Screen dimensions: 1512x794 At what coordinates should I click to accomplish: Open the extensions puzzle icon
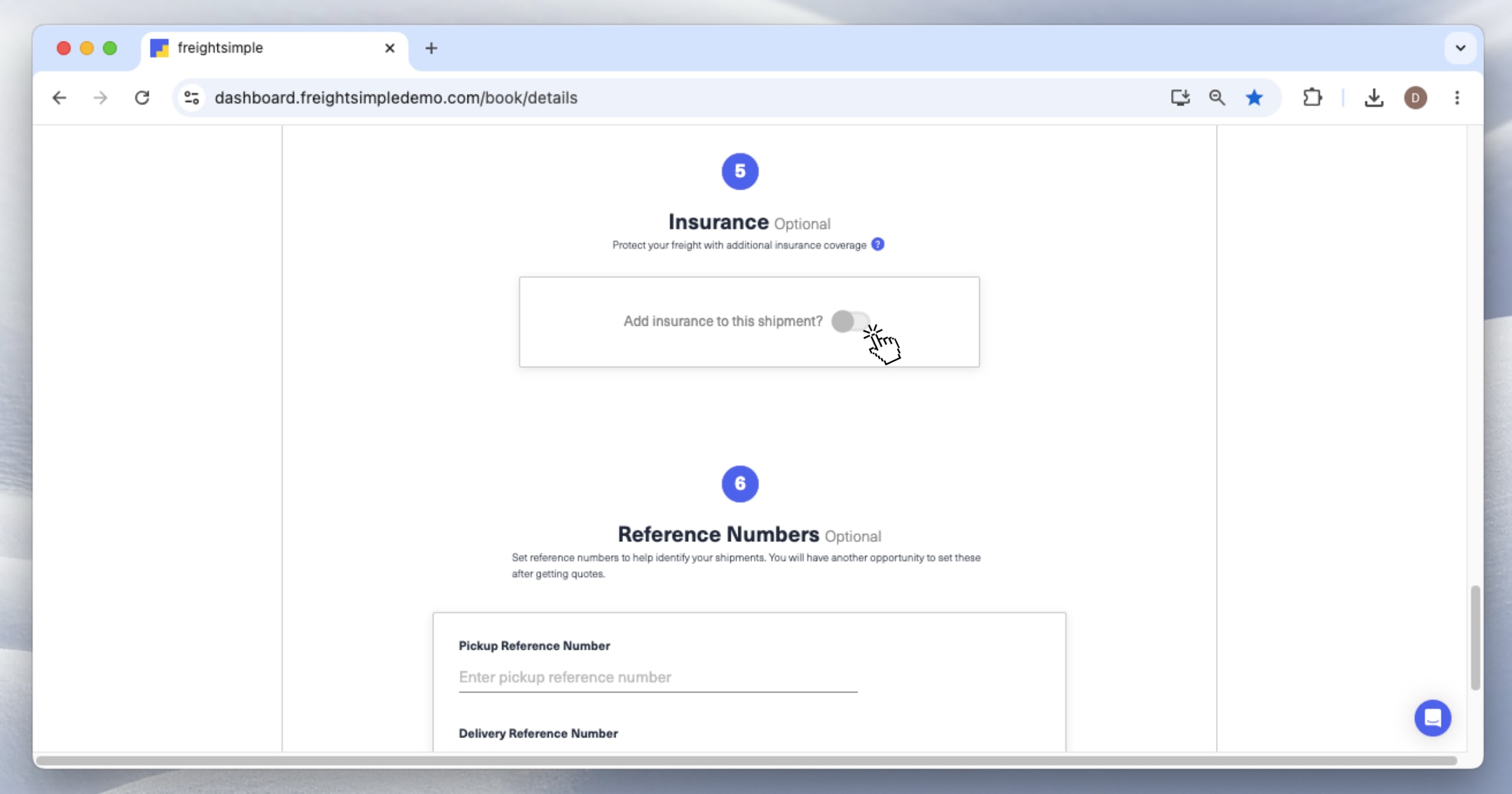pyautogui.click(x=1312, y=98)
